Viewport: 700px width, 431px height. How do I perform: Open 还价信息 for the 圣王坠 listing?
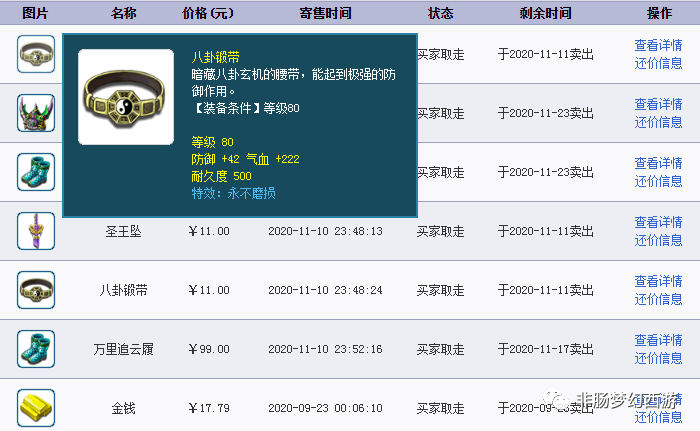[658, 240]
